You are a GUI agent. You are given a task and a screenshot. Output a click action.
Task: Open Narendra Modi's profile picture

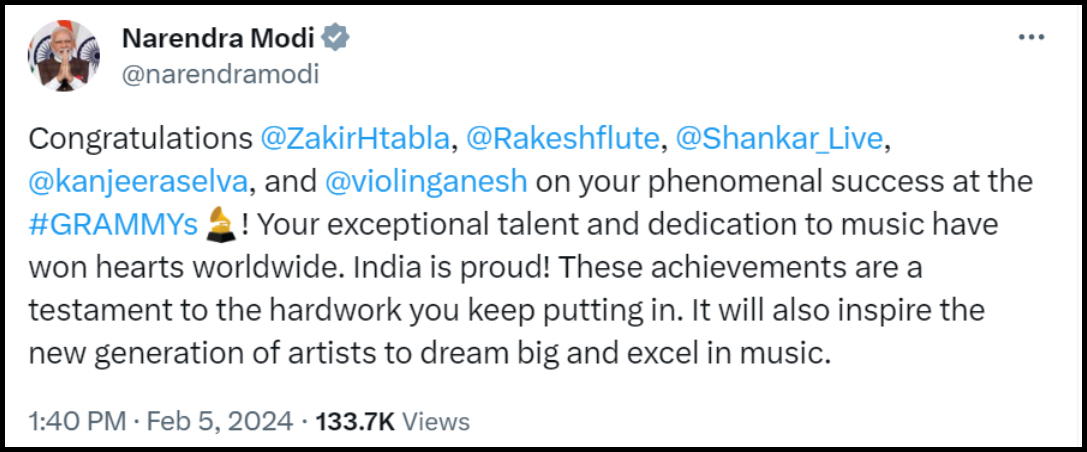[63, 55]
